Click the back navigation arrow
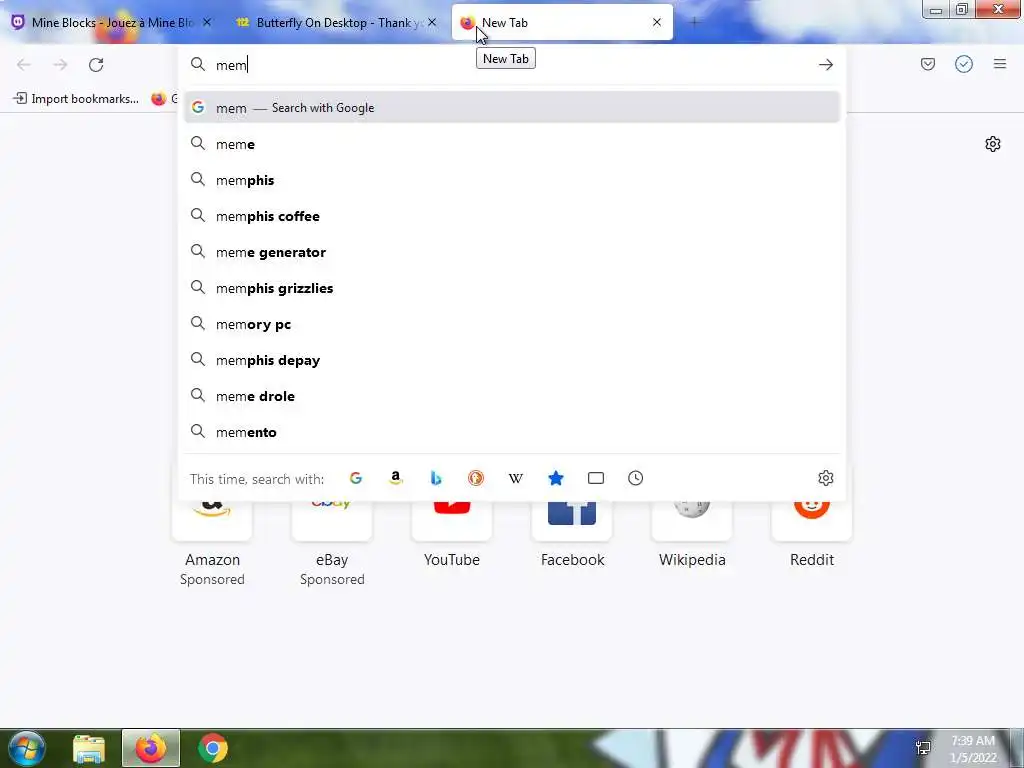 point(24,65)
